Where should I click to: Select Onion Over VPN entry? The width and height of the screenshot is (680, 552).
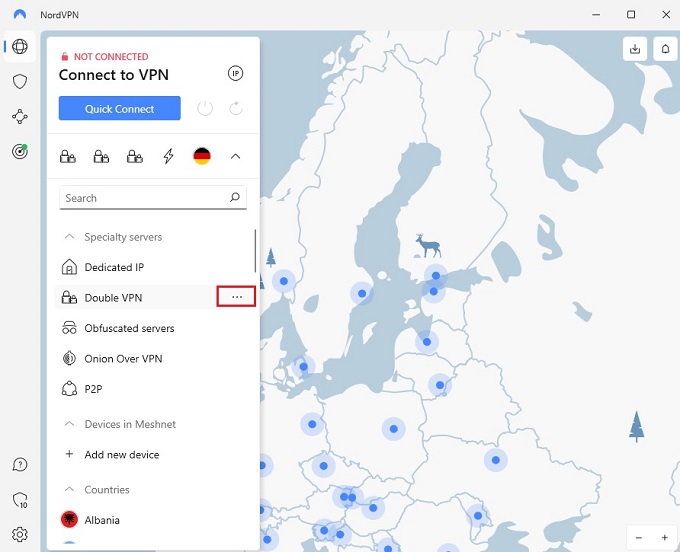click(x=154, y=358)
